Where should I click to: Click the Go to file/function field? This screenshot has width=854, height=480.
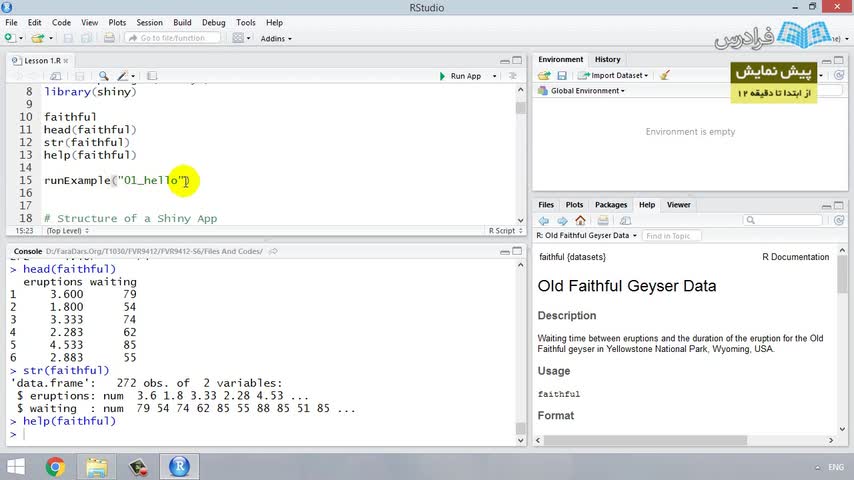[x=173, y=38]
